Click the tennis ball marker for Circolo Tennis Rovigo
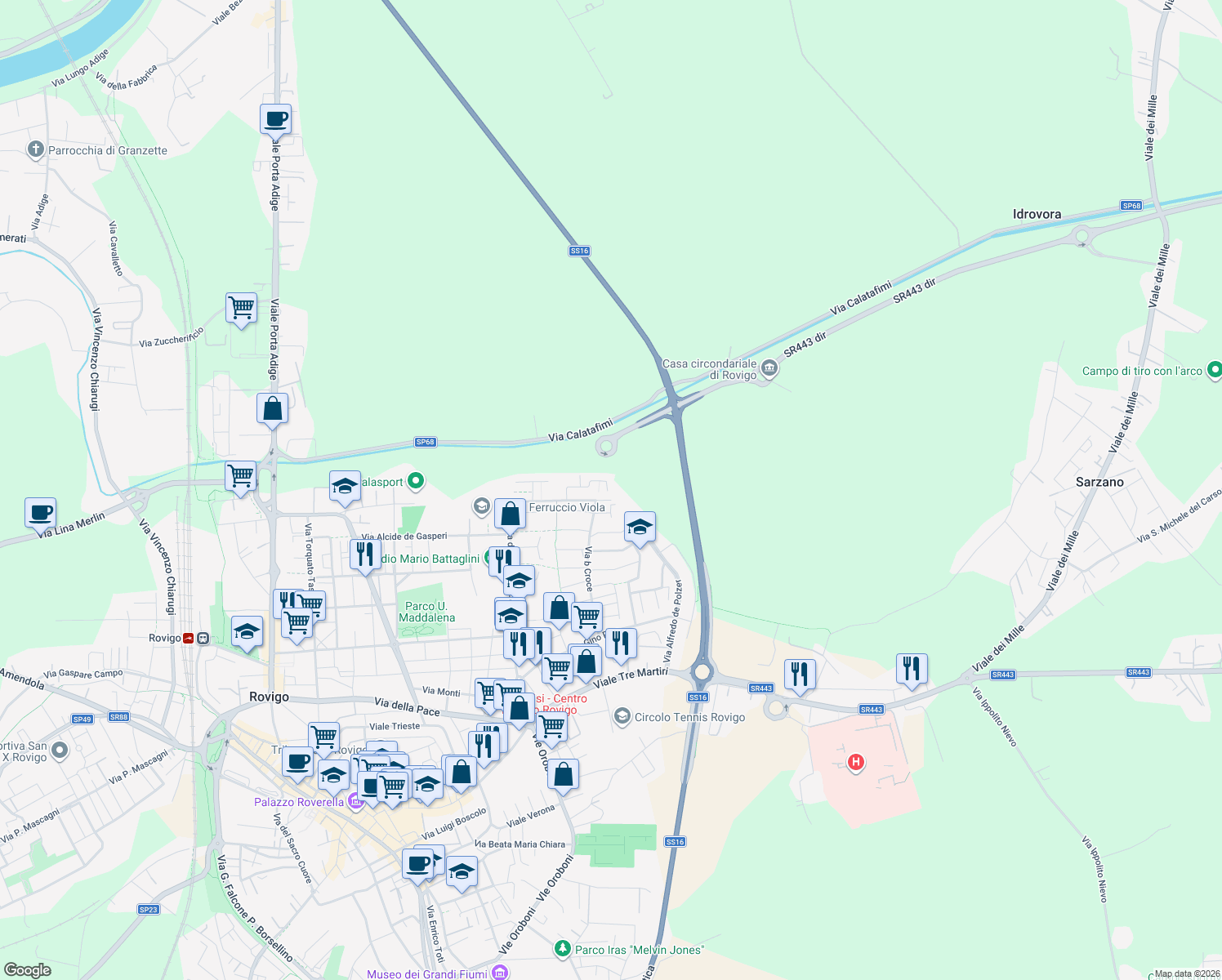1222x980 pixels. (x=622, y=717)
